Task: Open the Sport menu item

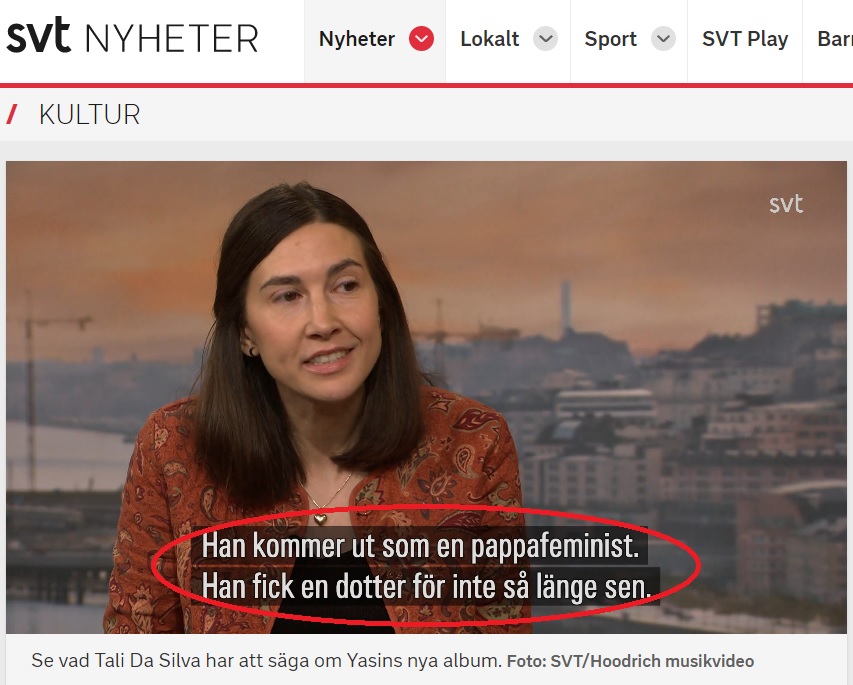Action: tap(610, 39)
